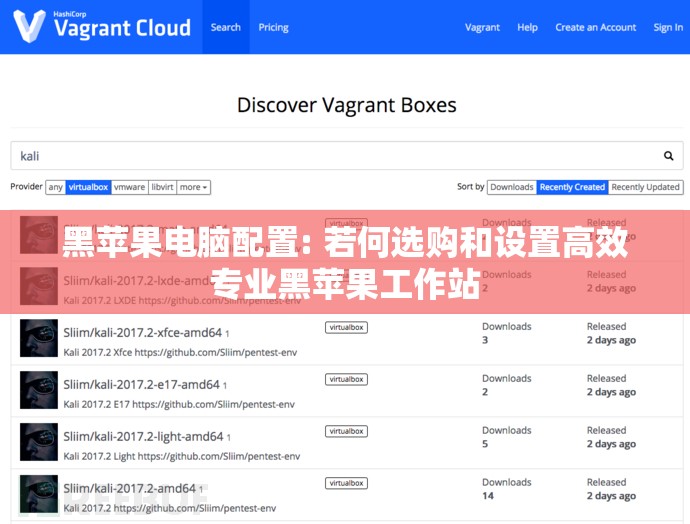Open Sliim/kali-2017.2-e17-amd64 box
Screen dimensions: 690x524
click(141, 385)
